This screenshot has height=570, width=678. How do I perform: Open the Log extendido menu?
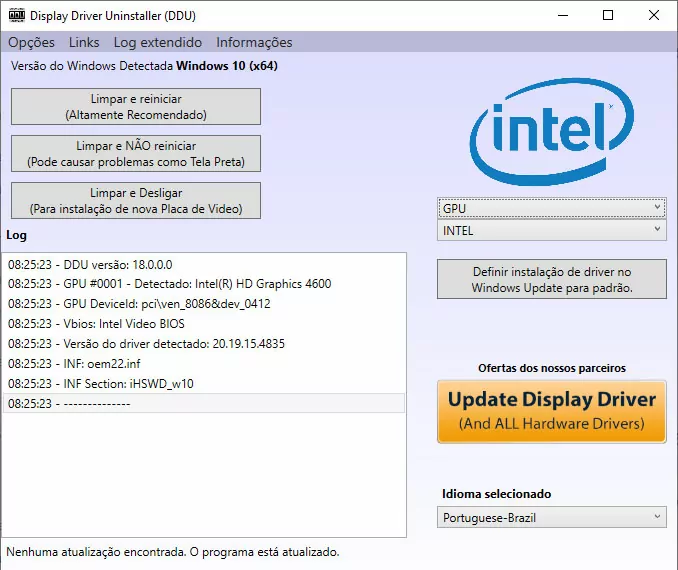pyautogui.click(x=158, y=42)
